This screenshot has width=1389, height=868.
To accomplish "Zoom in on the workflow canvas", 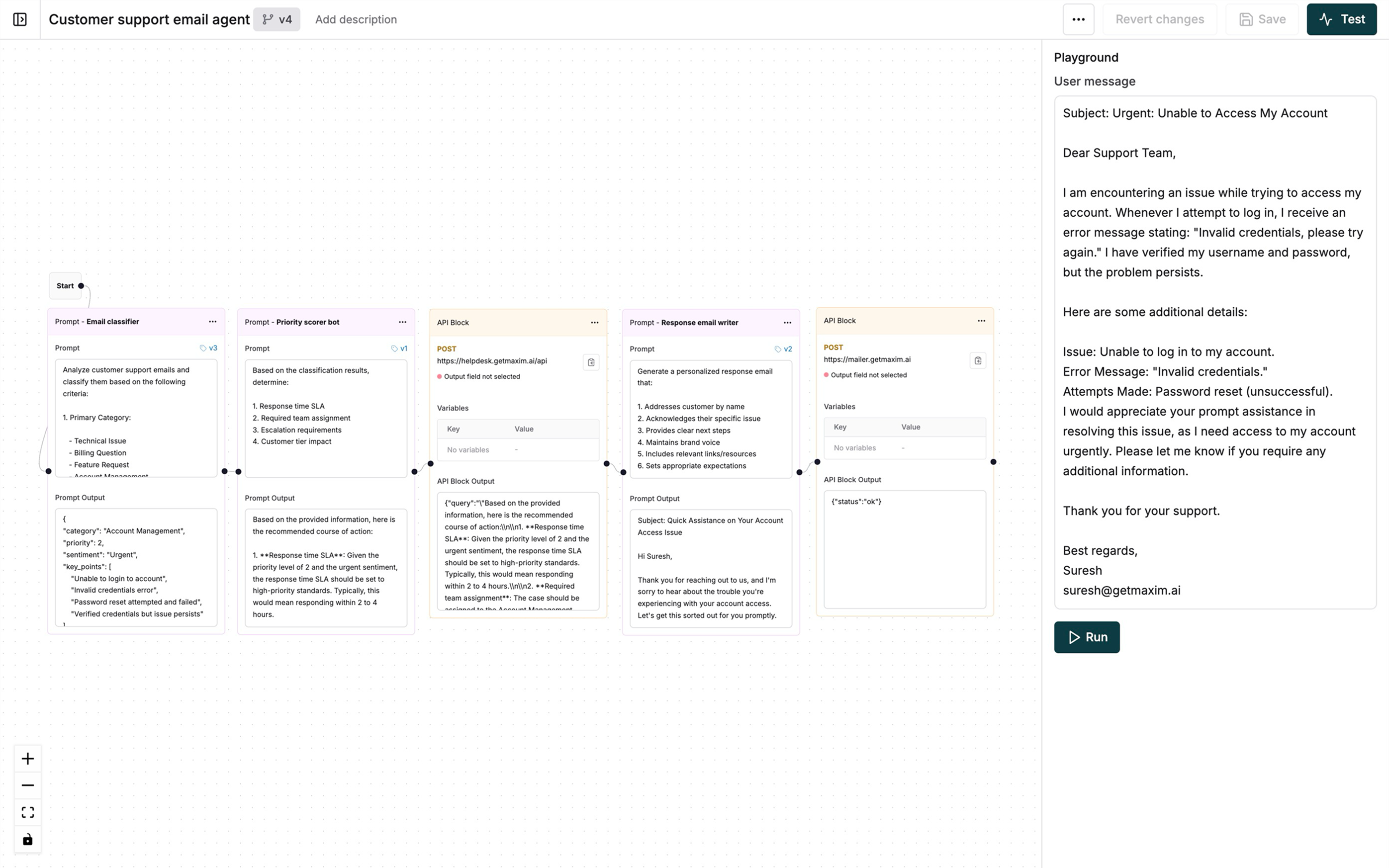I will point(27,758).
